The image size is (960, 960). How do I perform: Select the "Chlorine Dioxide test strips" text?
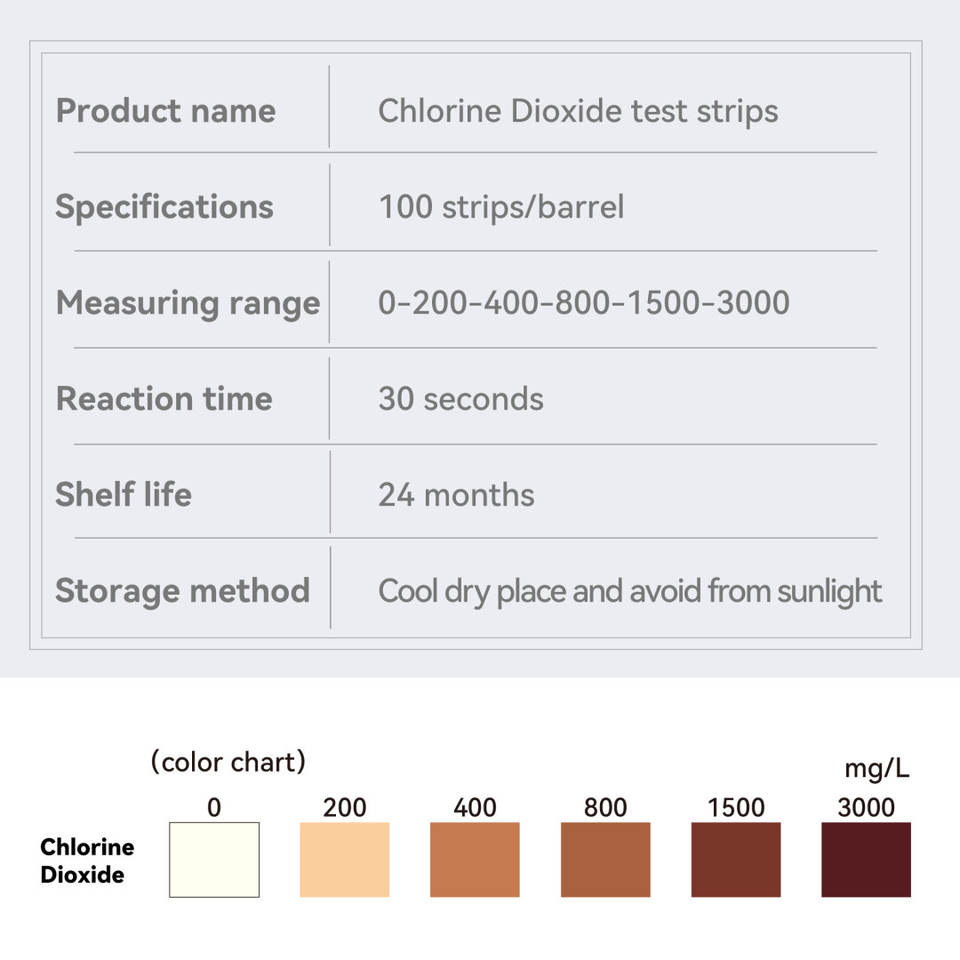click(x=578, y=110)
